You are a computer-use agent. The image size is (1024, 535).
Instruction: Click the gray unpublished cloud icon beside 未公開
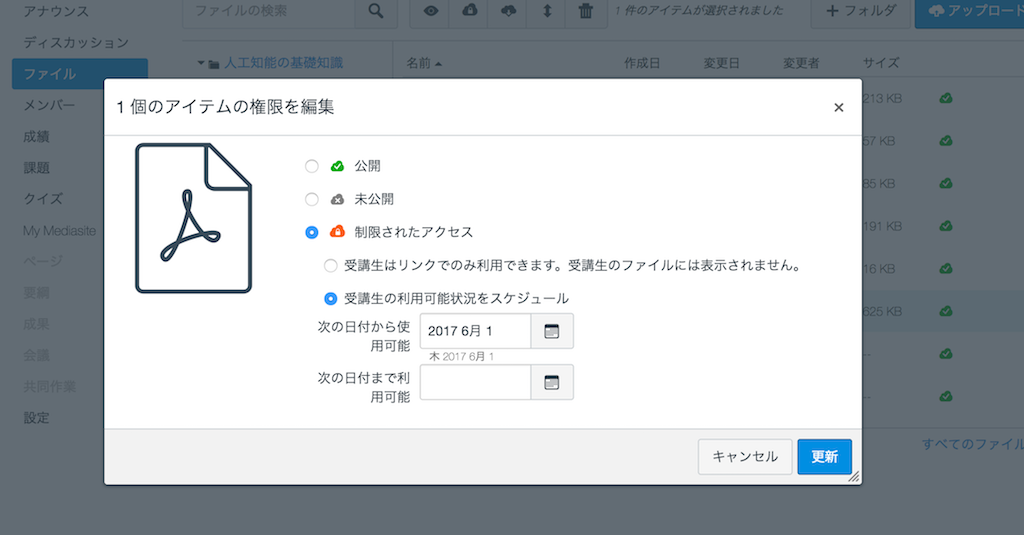337,199
